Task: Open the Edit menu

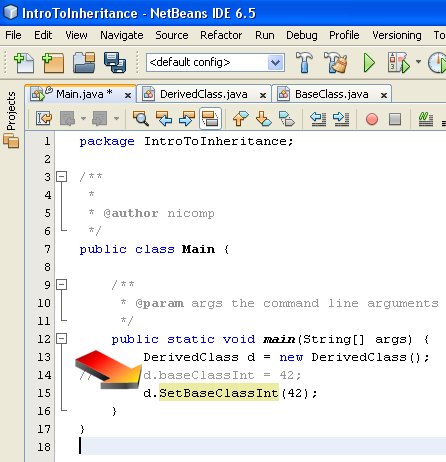Action: coord(43,35)
